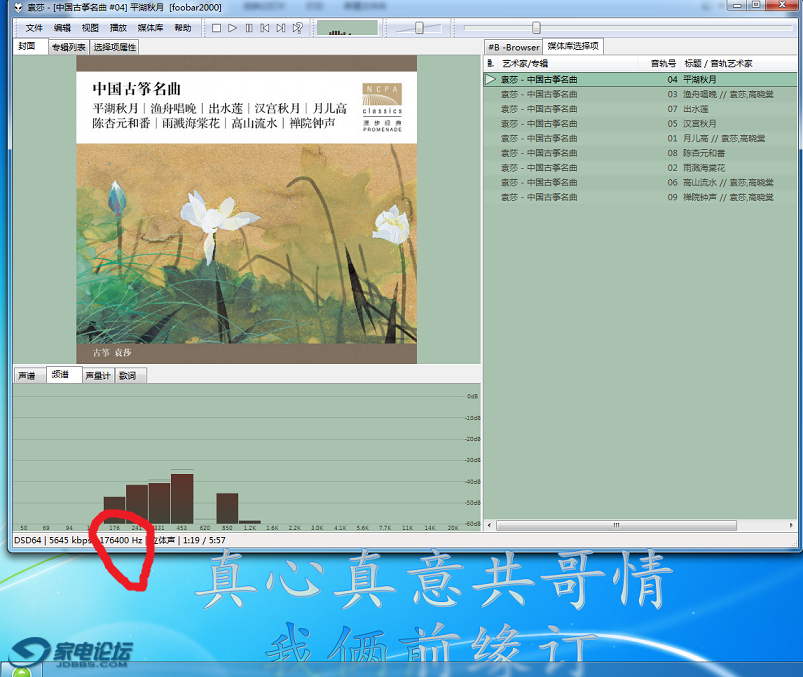Click the random playback toolbar button
Viewport: 803px width, 677px height.
tap(298, 28)
